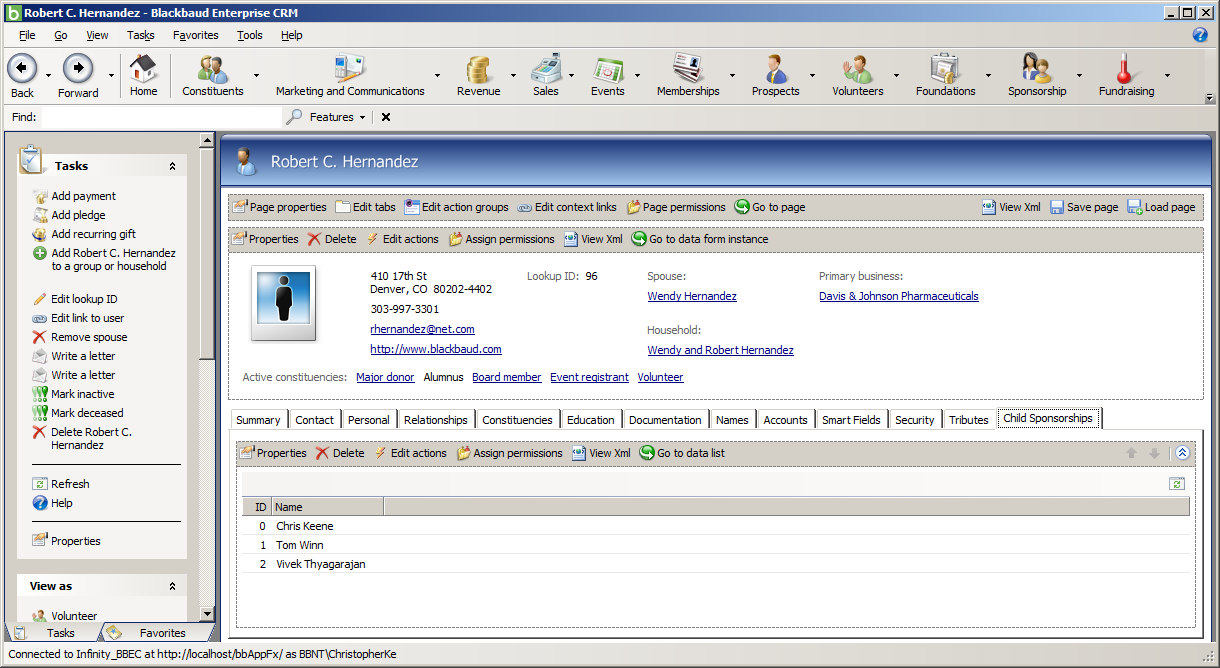Open Page properties
The width and height of the screenshot is (1220, 668).
tap(280, 207)
